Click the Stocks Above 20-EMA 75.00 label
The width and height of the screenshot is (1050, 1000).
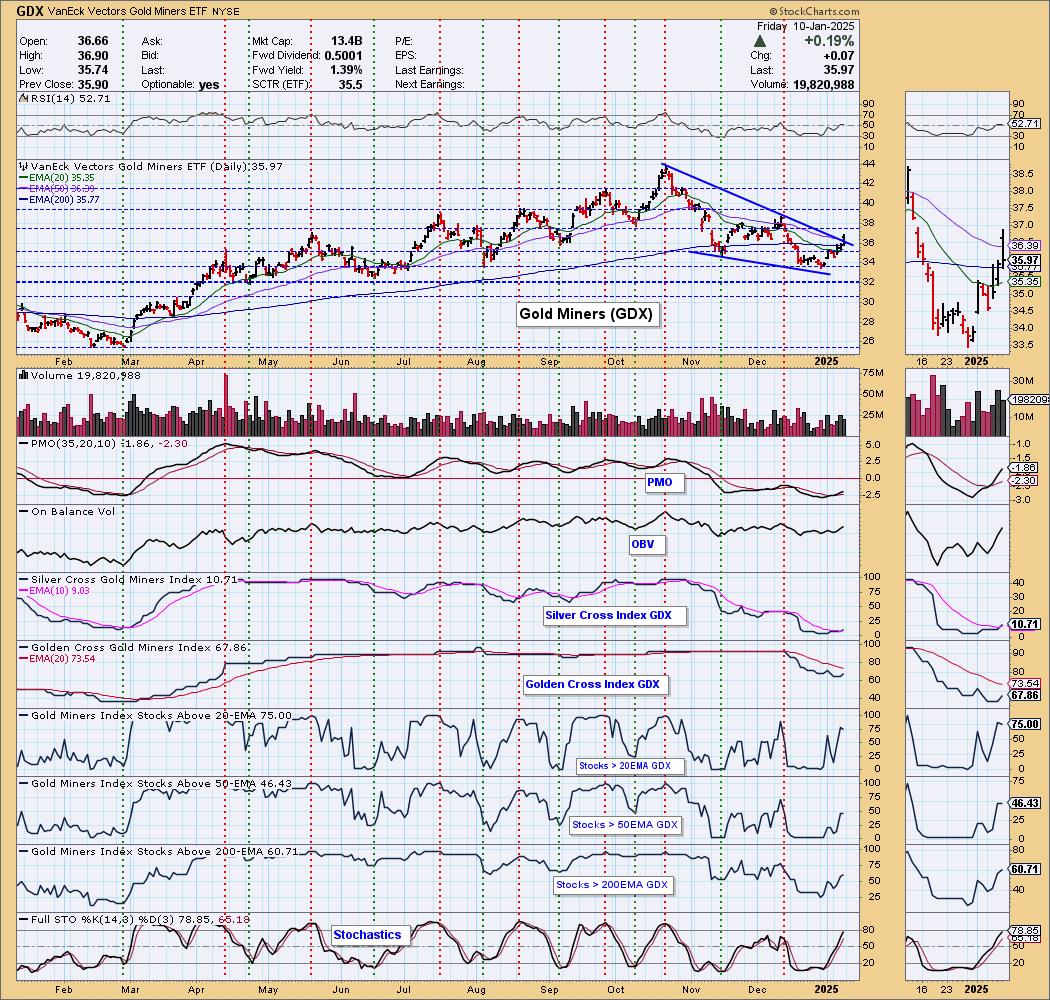pos(161,715)
